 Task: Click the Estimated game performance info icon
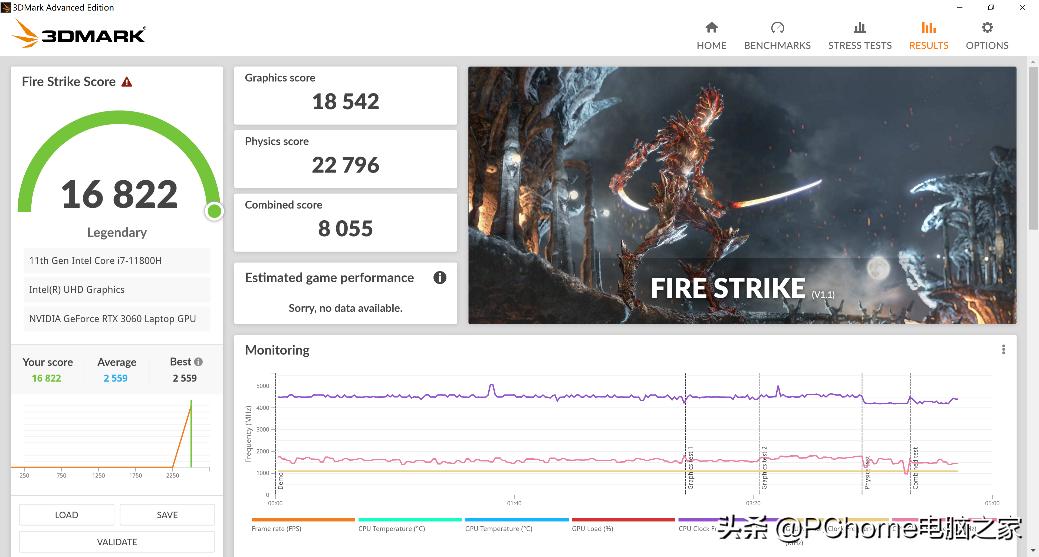[439, 278]
